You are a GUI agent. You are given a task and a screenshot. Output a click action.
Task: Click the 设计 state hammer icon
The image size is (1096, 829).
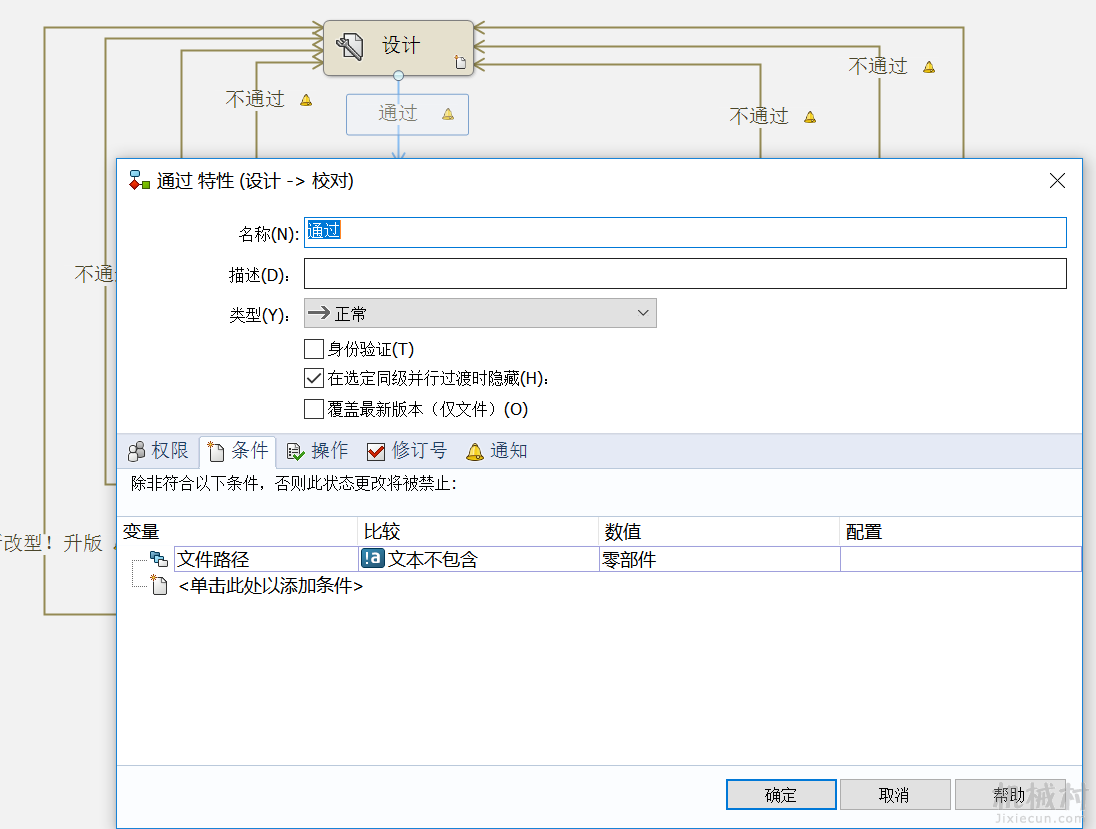point(349,47)
